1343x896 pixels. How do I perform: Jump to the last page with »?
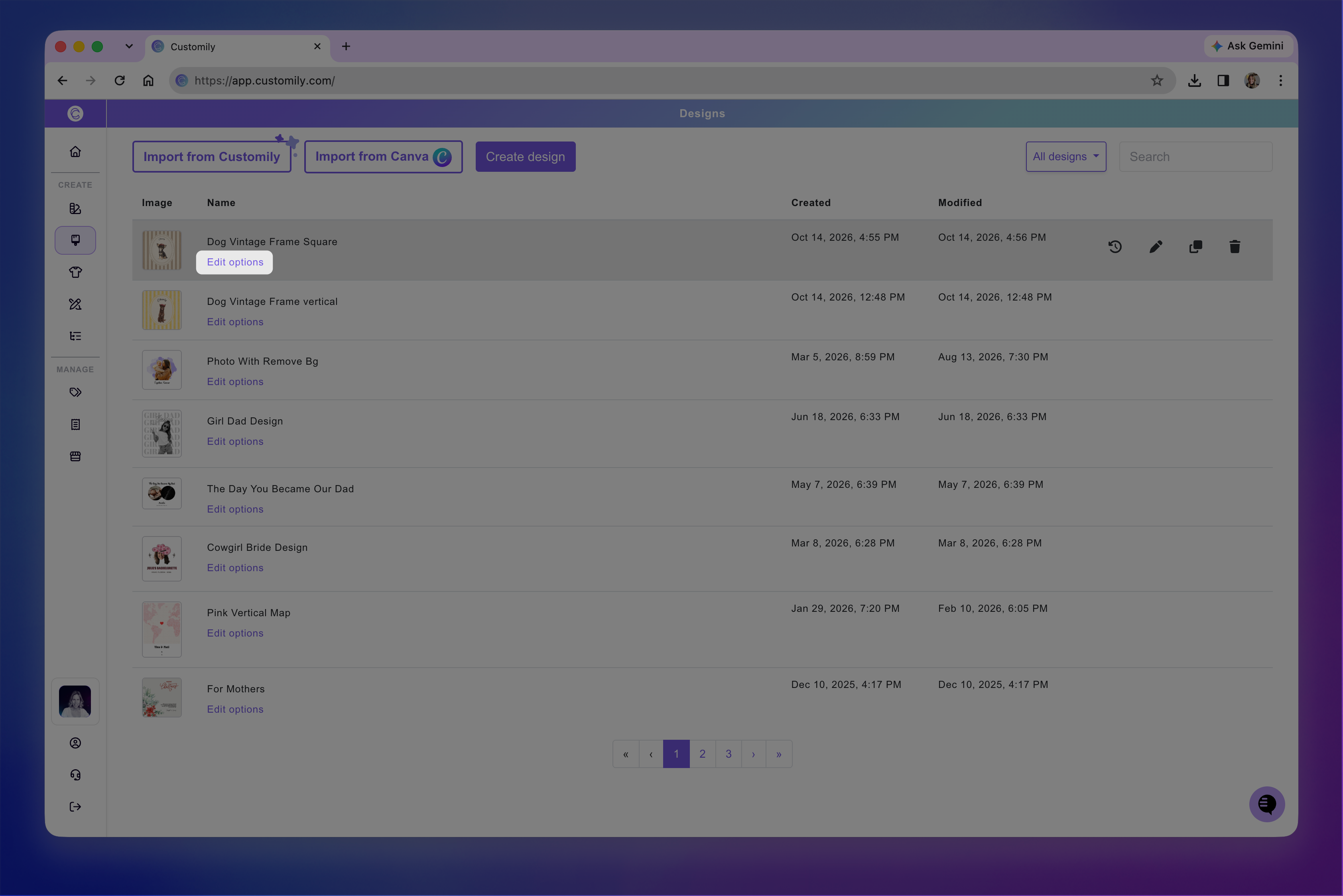tap(779, 754)
